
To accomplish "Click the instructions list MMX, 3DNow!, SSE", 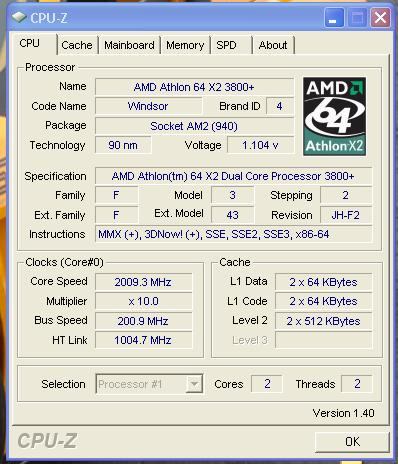I will (x=233, y=234).
